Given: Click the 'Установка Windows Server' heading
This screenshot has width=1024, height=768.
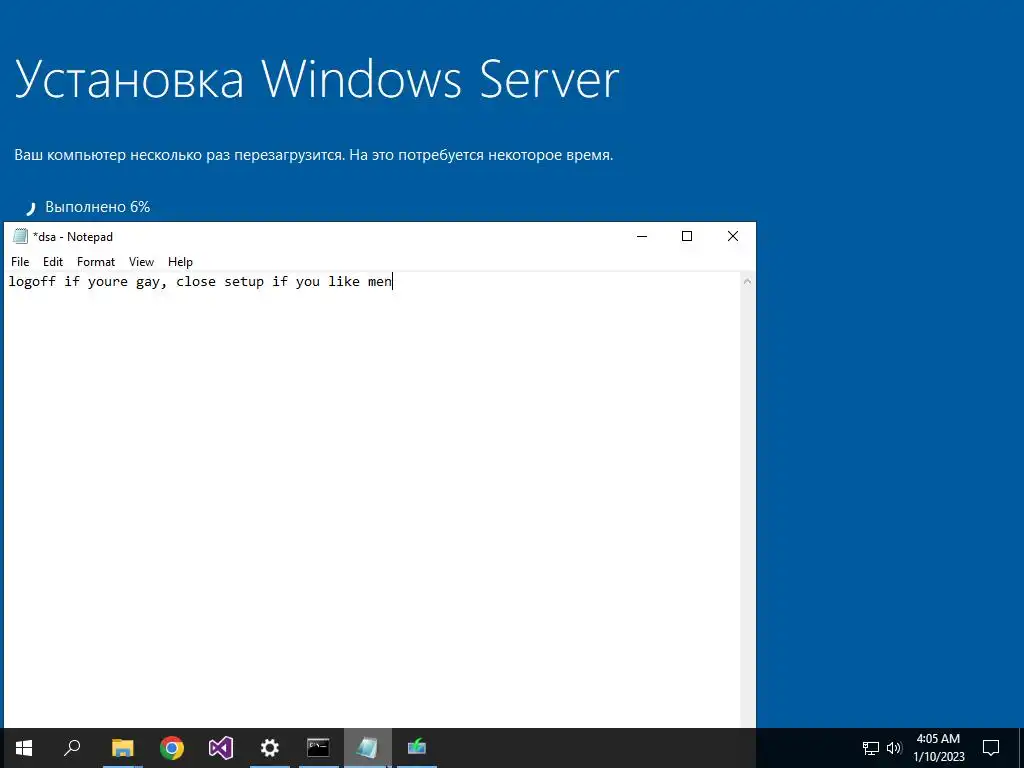Looking at the screenshot, I should coord(316,79).
